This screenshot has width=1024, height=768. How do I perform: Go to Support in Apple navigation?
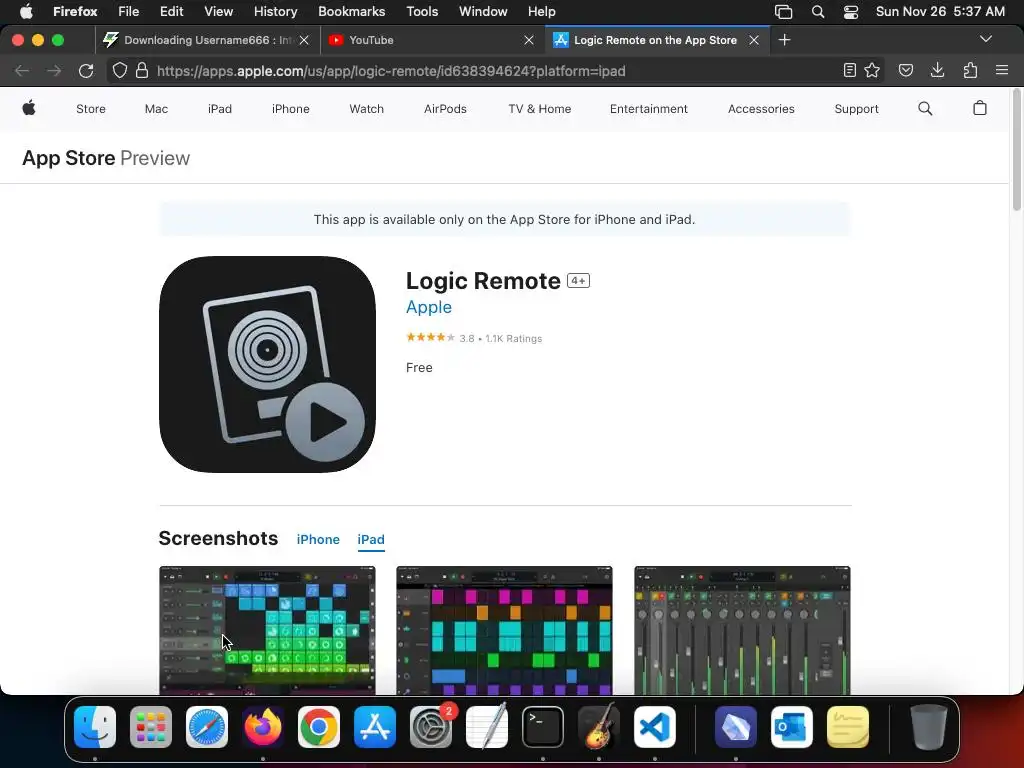click(856, 108)
